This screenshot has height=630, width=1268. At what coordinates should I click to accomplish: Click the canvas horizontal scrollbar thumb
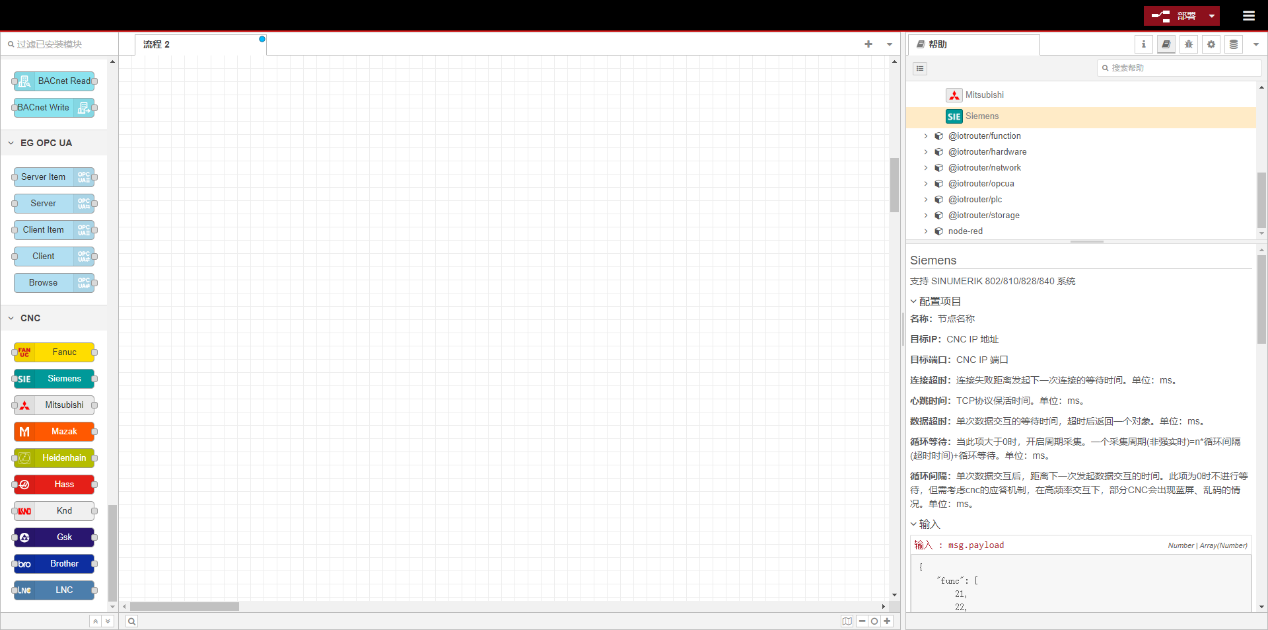coord(184,606)
